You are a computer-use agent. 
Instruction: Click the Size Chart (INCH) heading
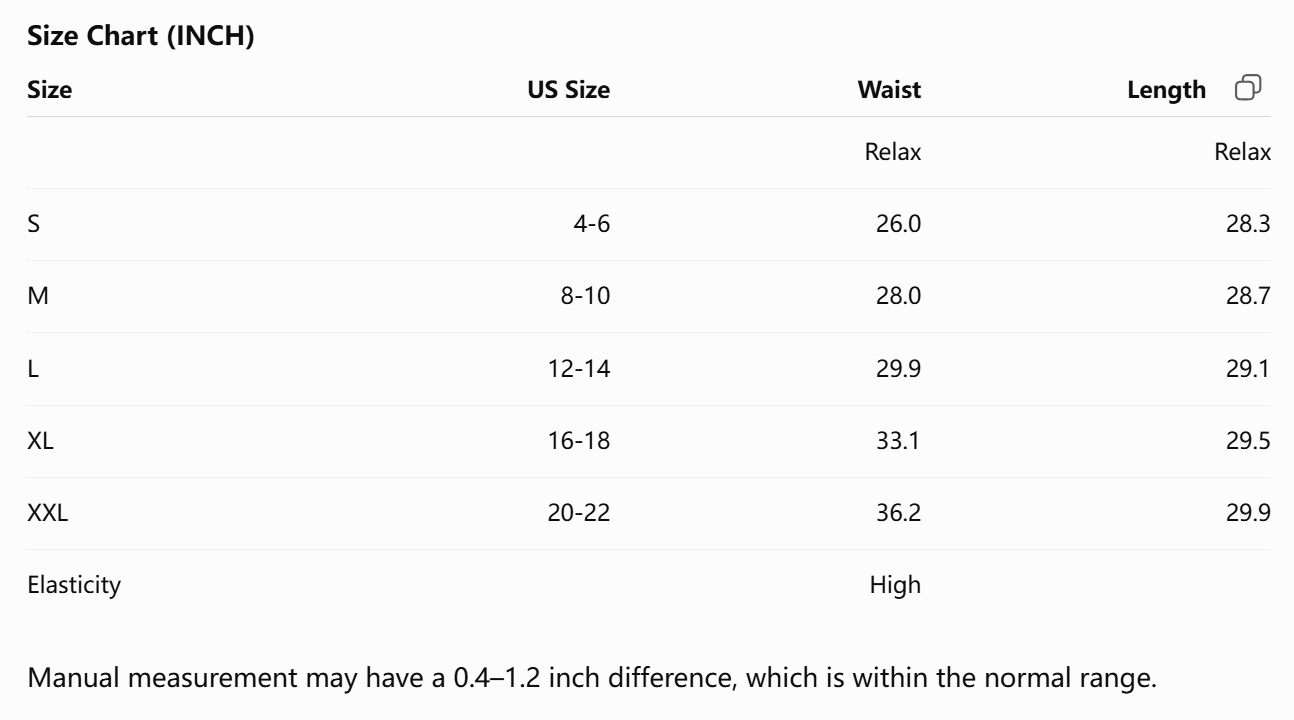pyautogui.click(x=141, y=37)
